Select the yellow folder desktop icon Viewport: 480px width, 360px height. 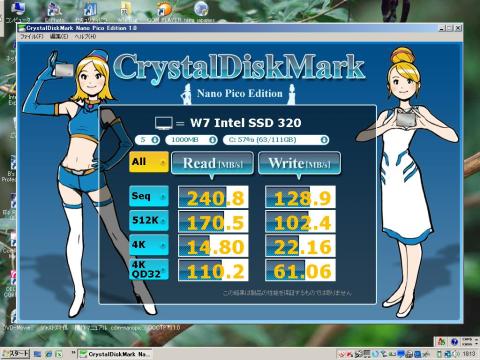(x=126, y=9)
